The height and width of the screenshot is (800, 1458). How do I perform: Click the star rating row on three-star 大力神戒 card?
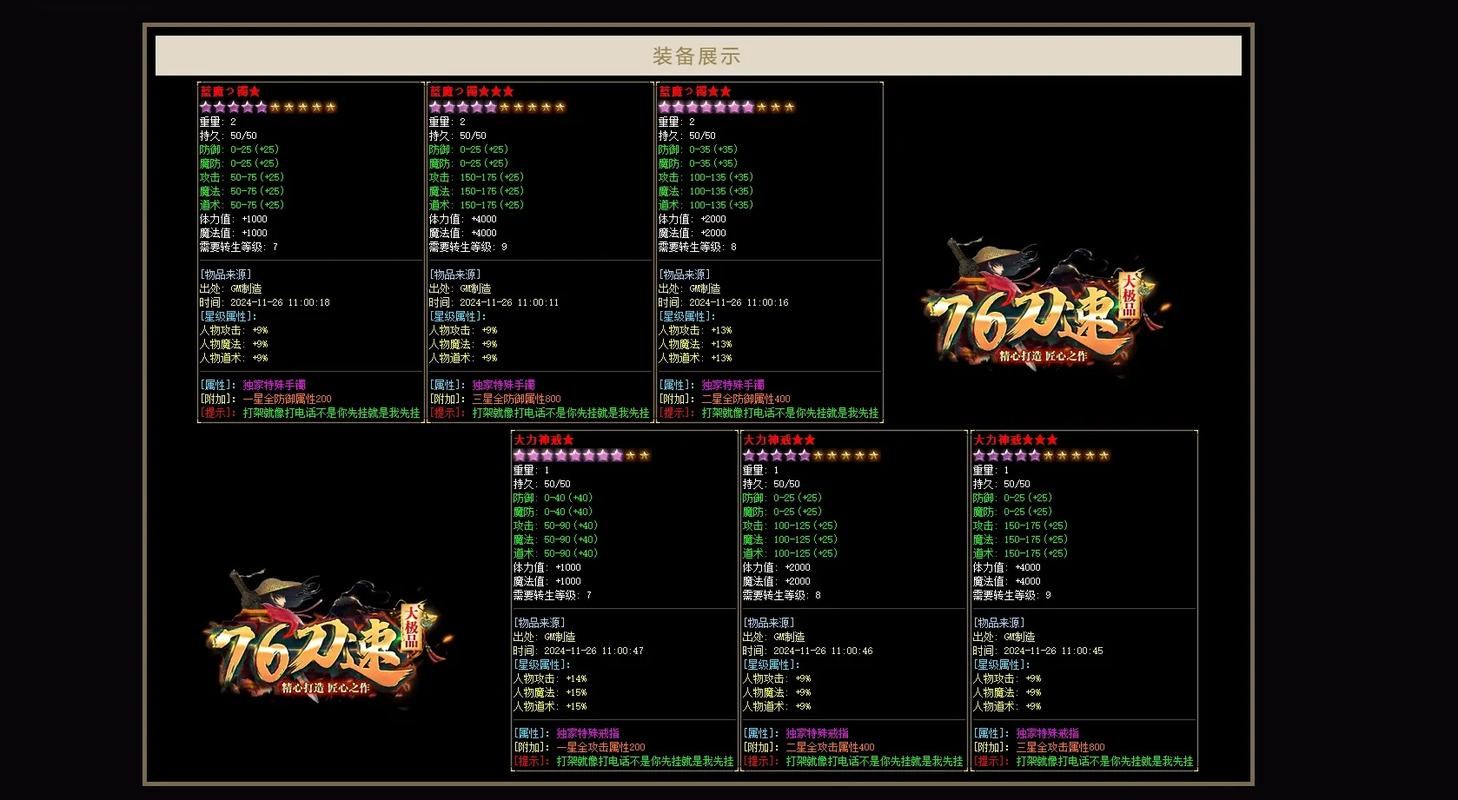(1041, 455)
